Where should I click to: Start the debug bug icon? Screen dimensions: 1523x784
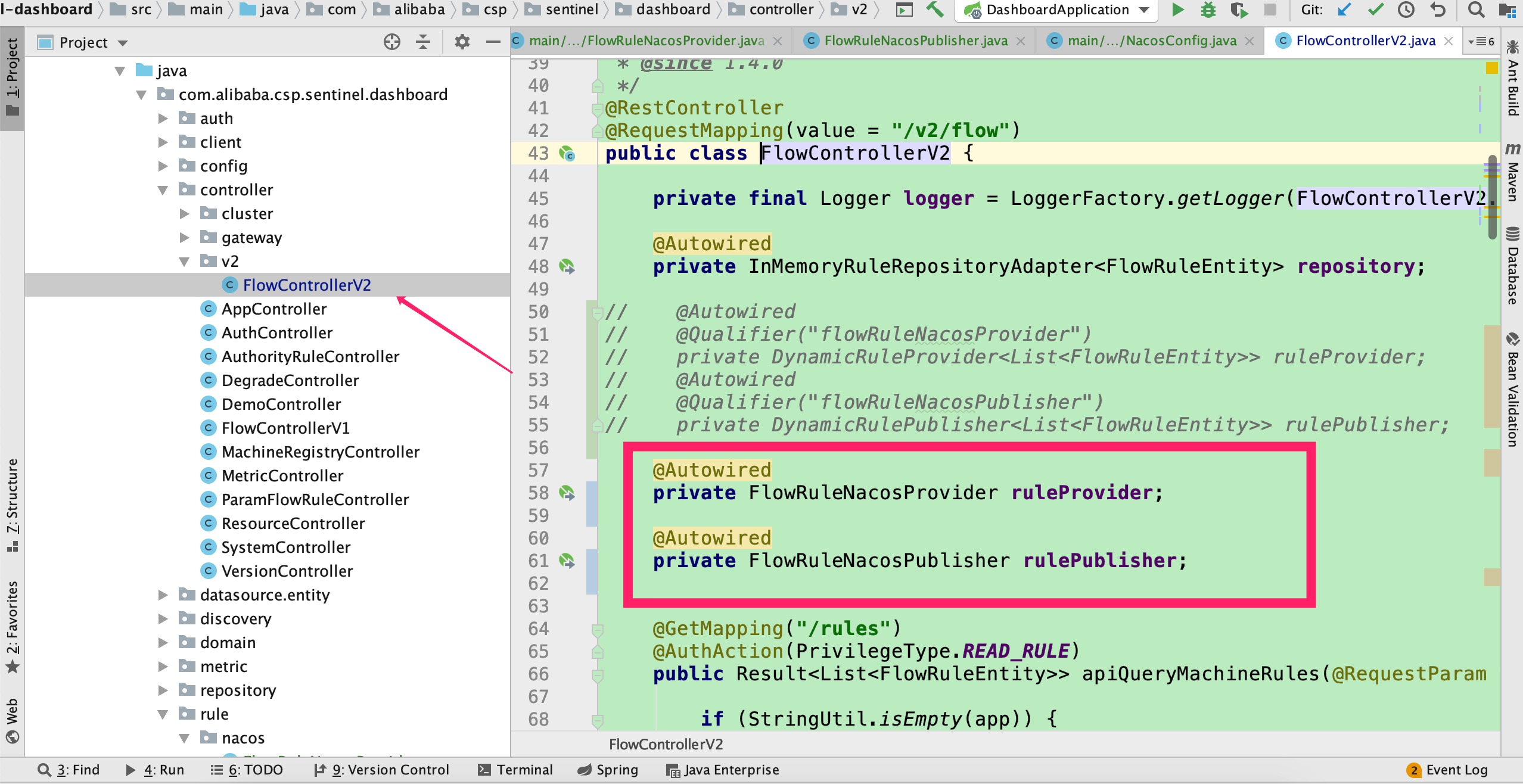click(x=1208, y=10)
